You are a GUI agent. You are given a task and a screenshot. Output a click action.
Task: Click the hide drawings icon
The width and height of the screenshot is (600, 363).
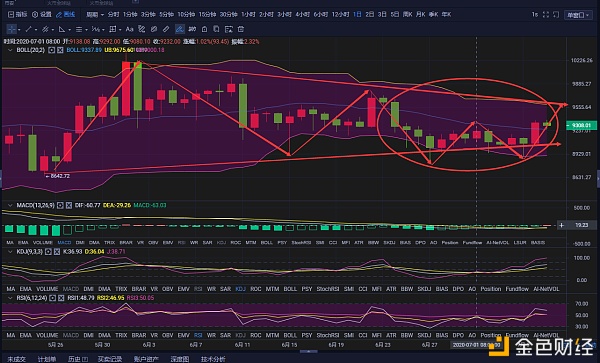[192, 29]
